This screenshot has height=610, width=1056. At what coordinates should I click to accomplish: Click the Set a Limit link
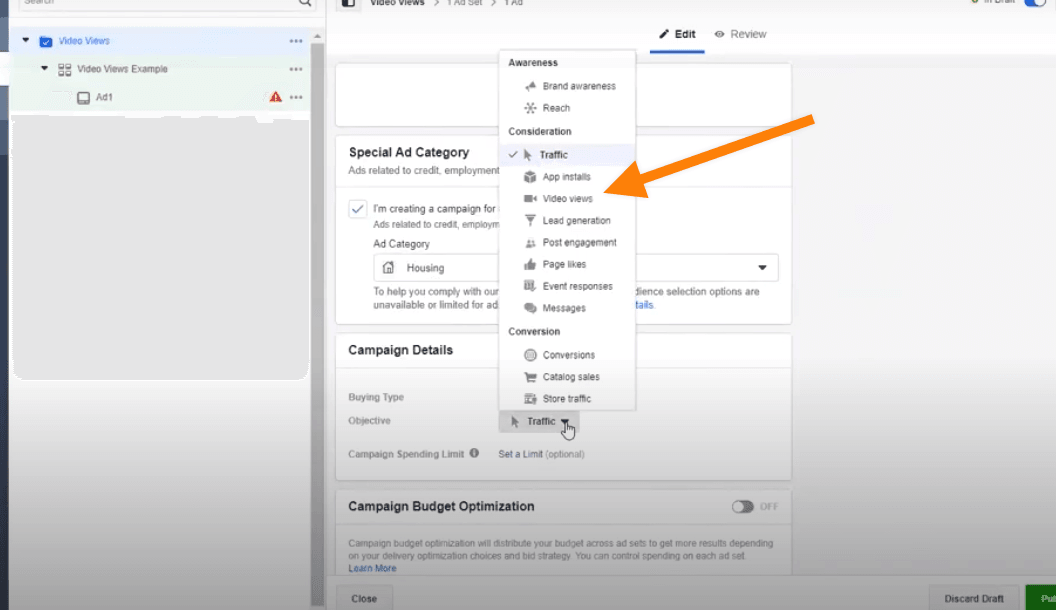click(520, 454)
